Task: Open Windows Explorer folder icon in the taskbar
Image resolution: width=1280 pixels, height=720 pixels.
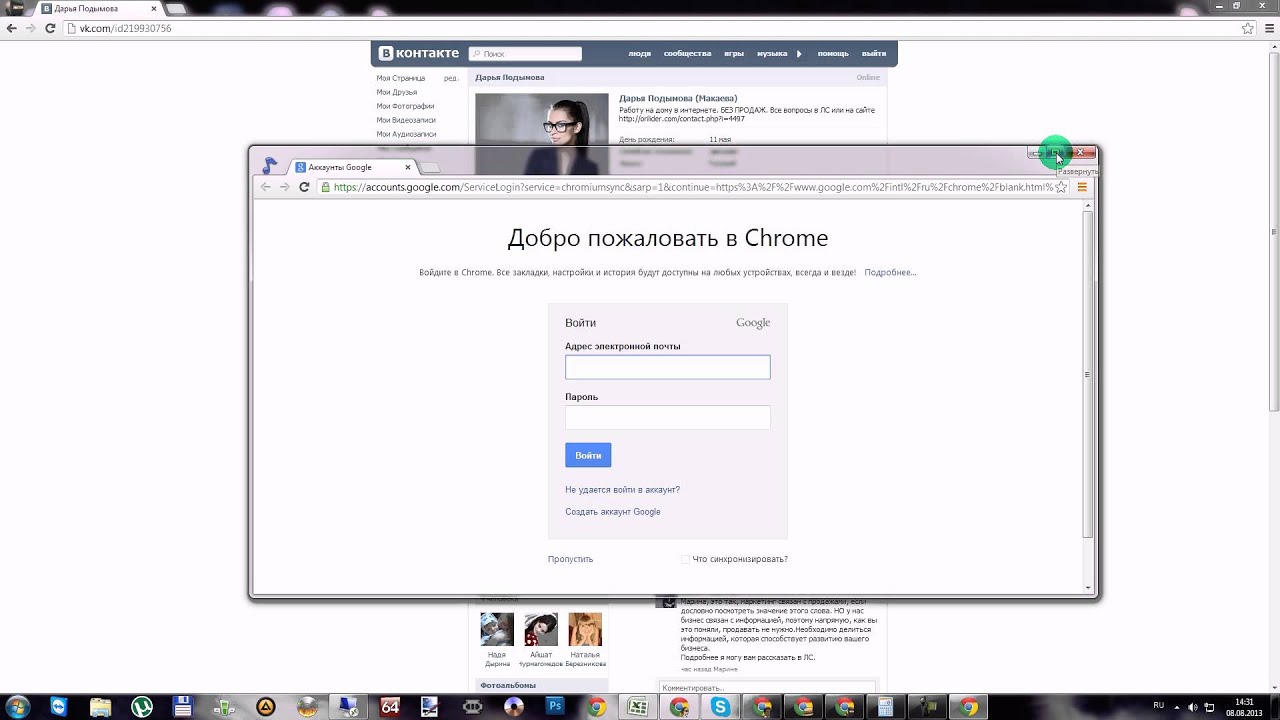Action: pos(101,707)
